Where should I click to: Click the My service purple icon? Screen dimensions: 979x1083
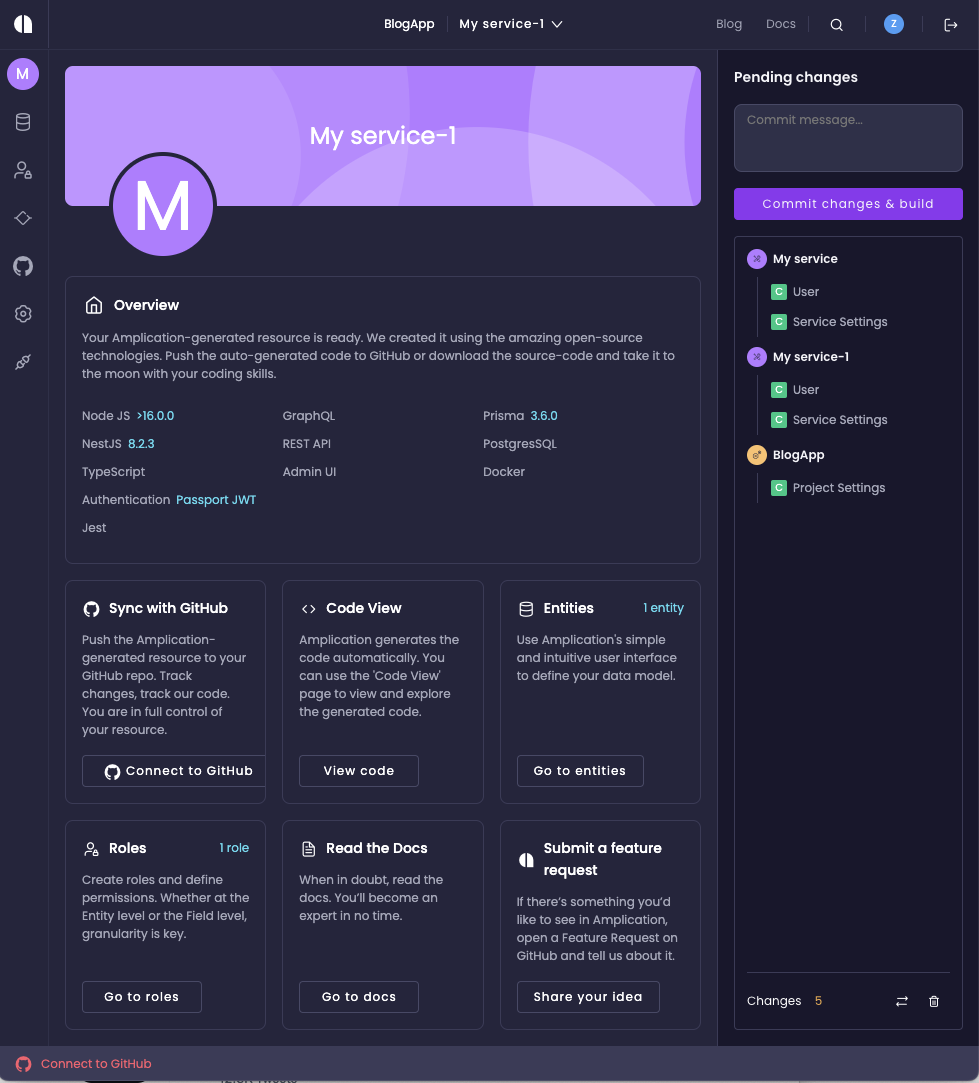[x=757, y=259]
